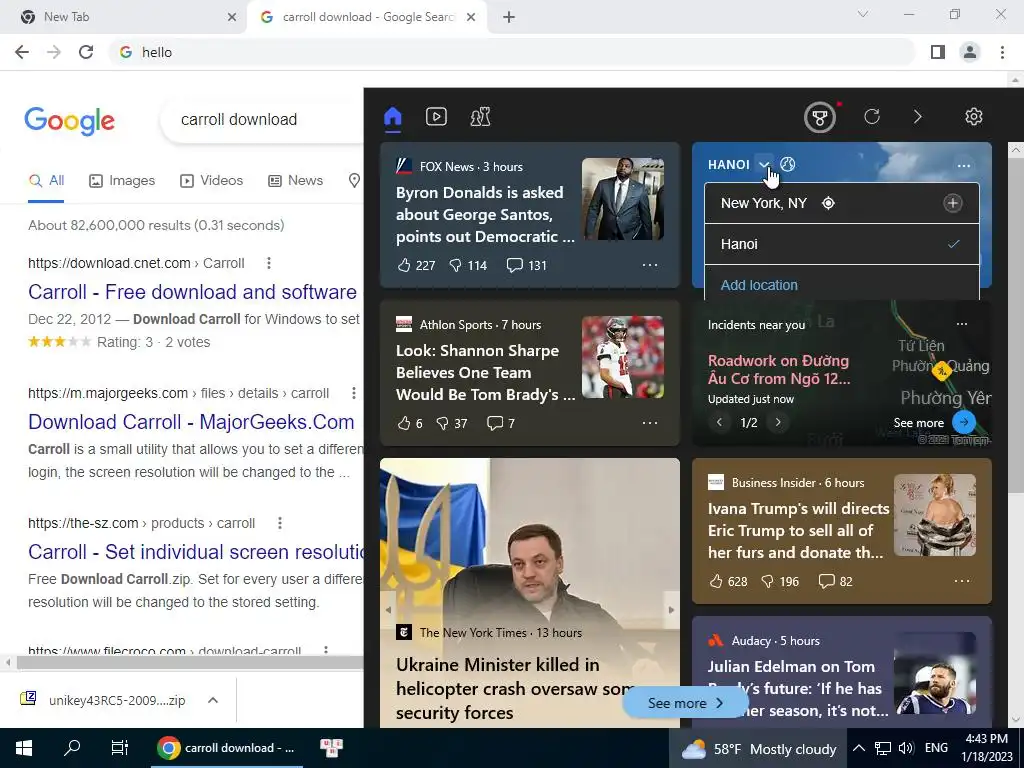Click Add location link
Screen dimensions: 1024x768
pos(759,285)
